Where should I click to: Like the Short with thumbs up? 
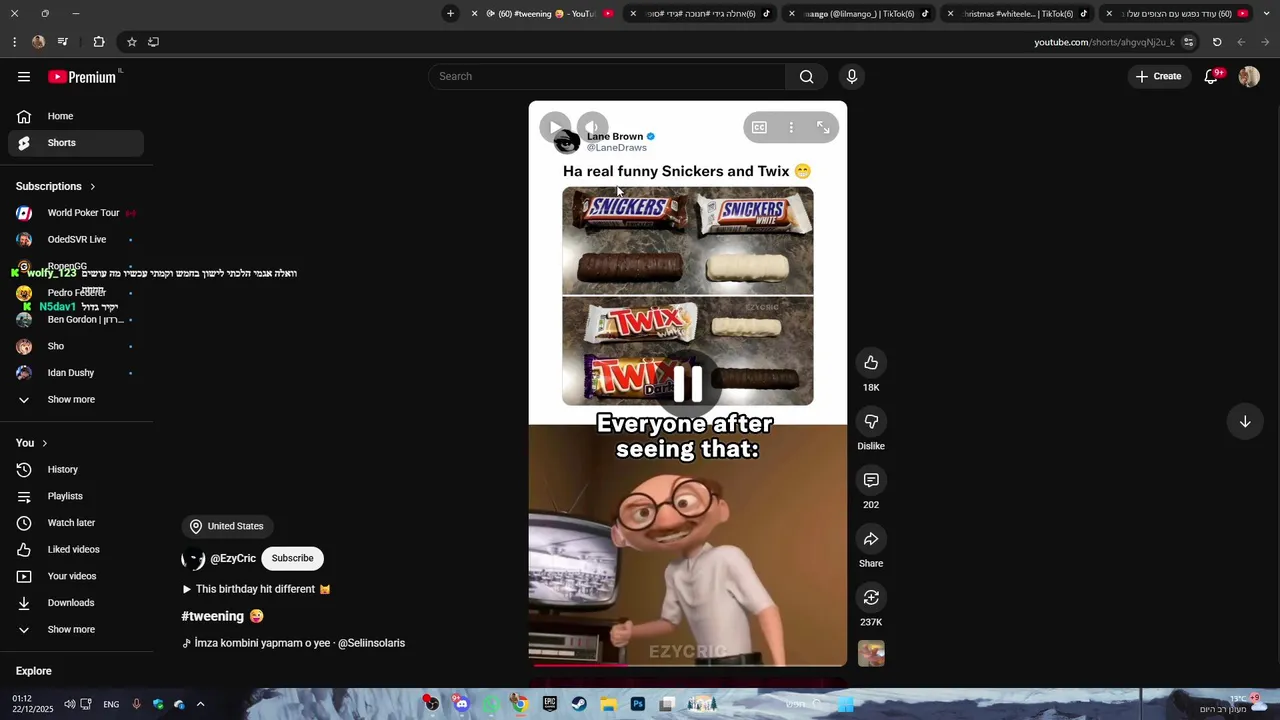point(871,363)
